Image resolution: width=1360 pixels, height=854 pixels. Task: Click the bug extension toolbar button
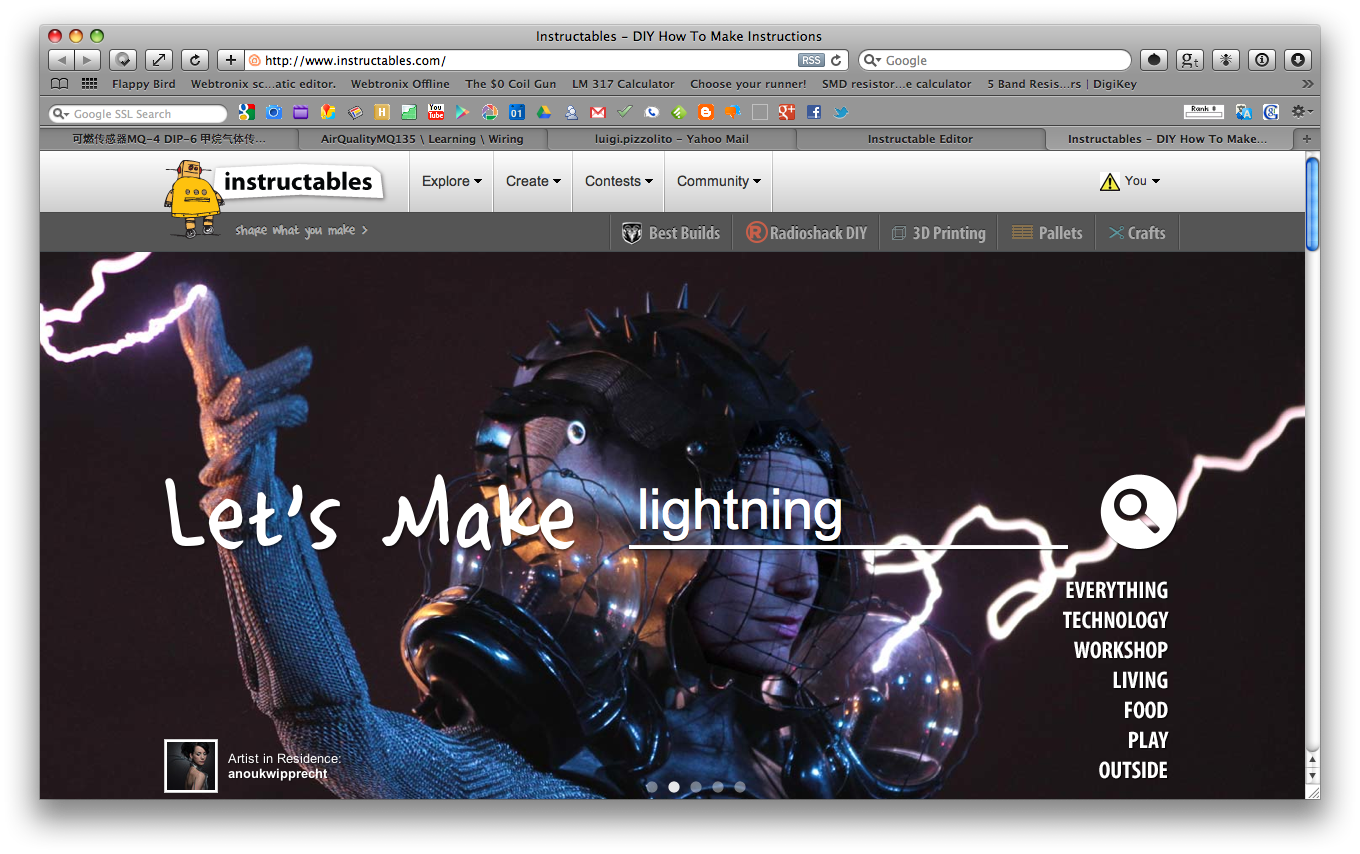tap(1226, 60)
